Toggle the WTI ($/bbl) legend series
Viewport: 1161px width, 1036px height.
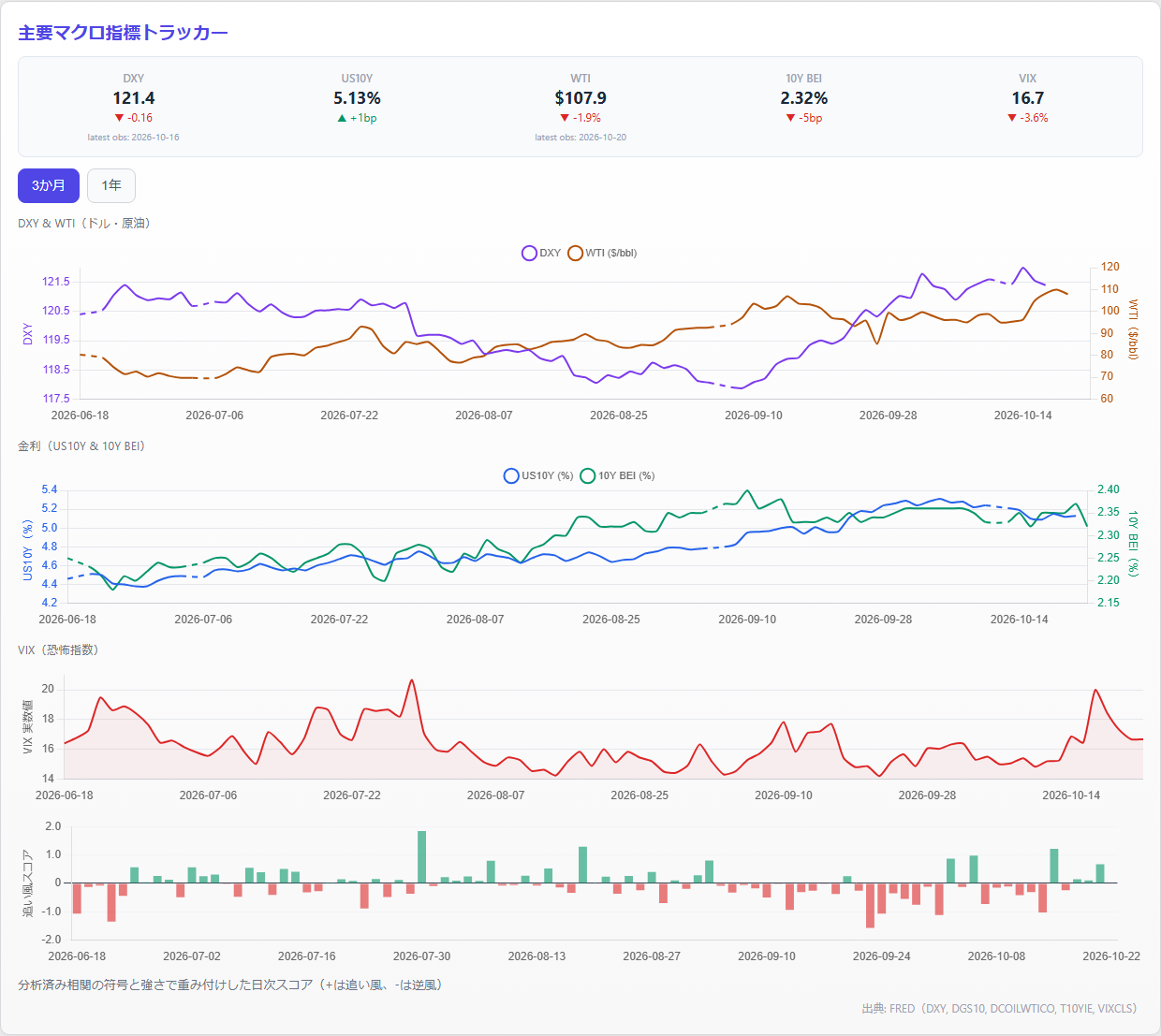point(603,253)
